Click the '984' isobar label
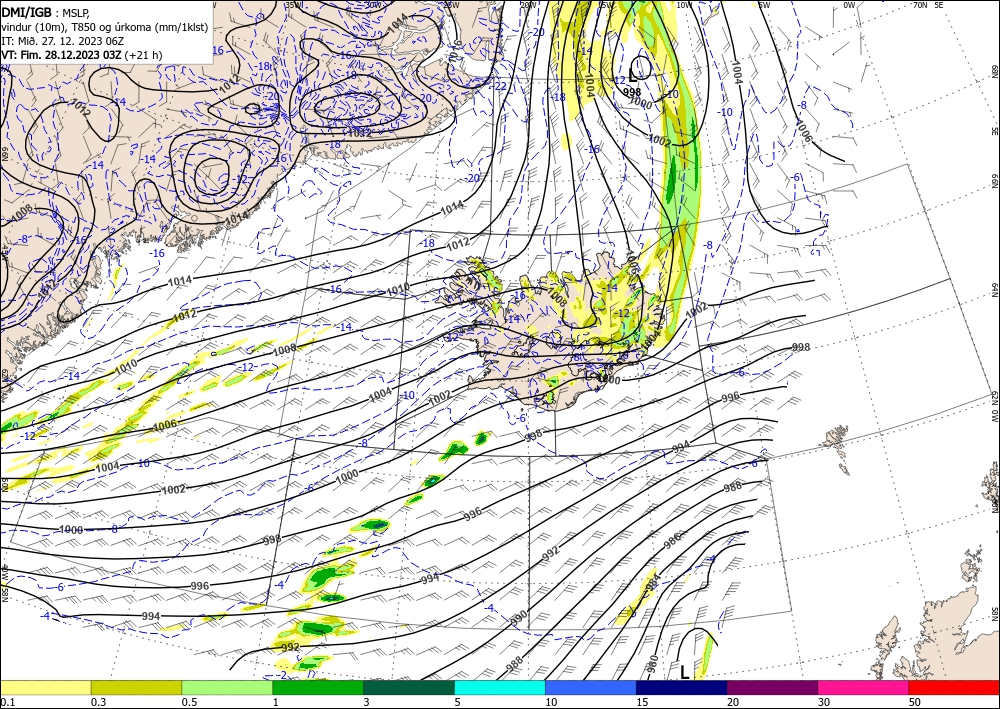Screen dimensions: 1000x709 pos(651,581)
